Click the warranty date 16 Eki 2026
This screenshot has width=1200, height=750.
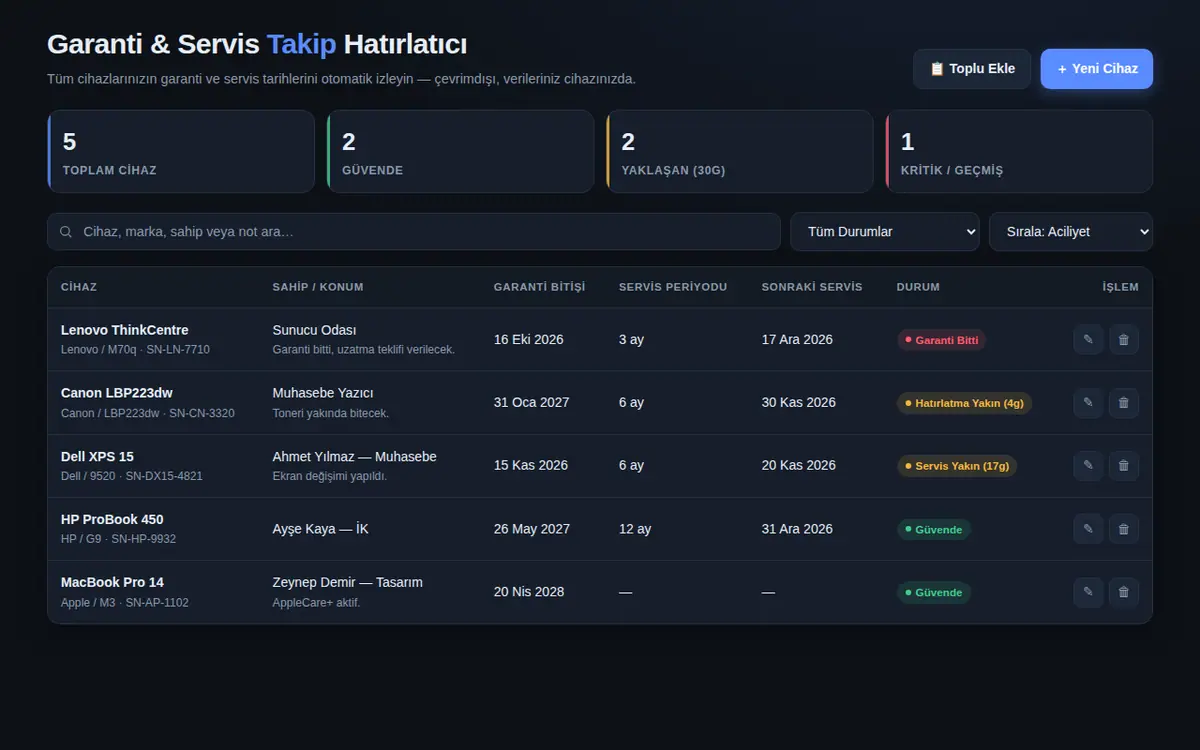(x=529, y=340)
